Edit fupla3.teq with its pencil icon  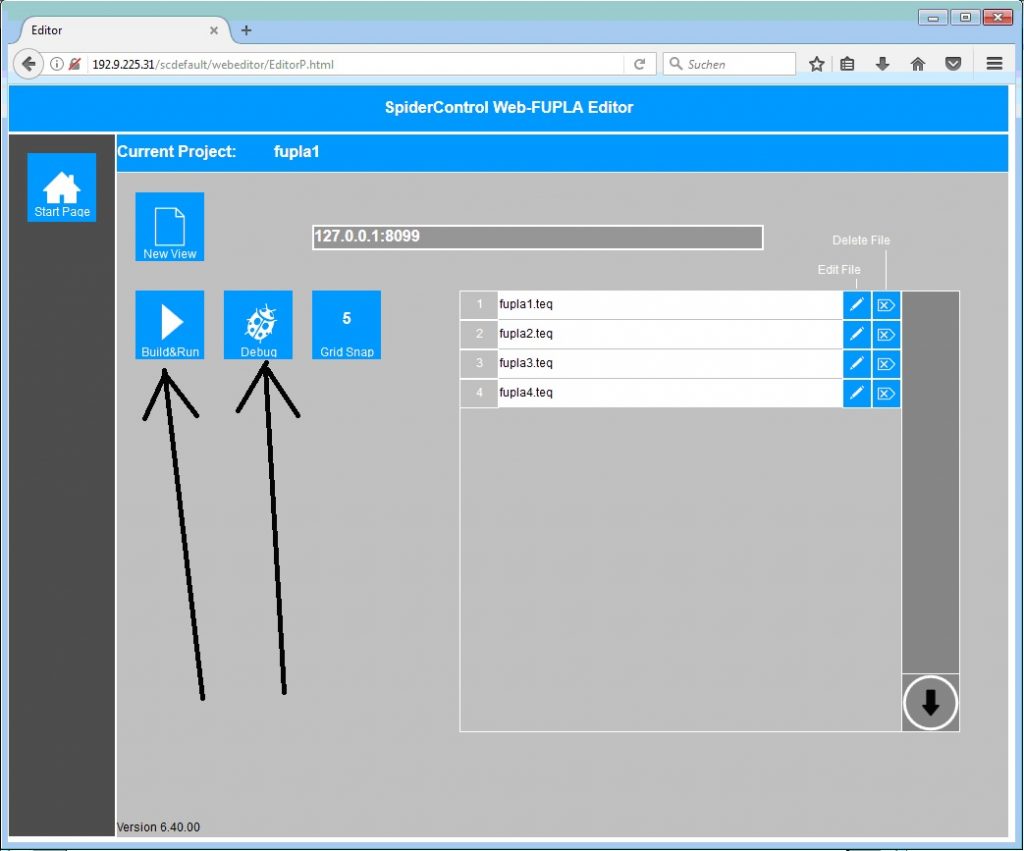856,363
